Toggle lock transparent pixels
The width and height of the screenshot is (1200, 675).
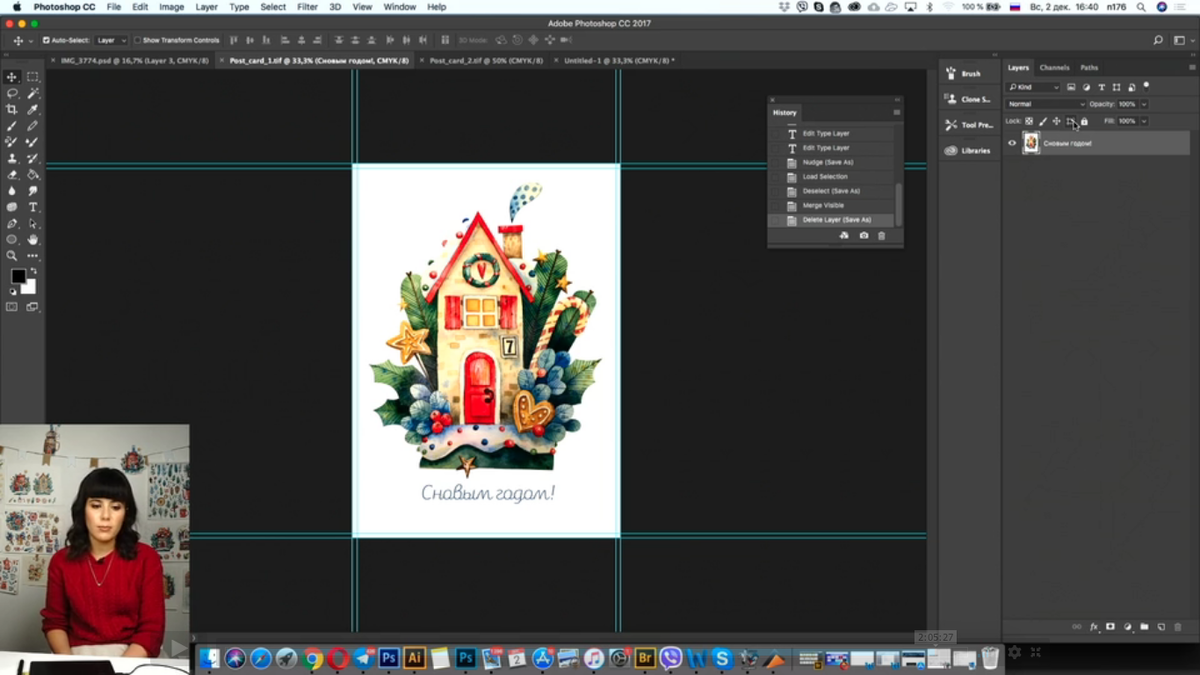tap(1029, 121)
